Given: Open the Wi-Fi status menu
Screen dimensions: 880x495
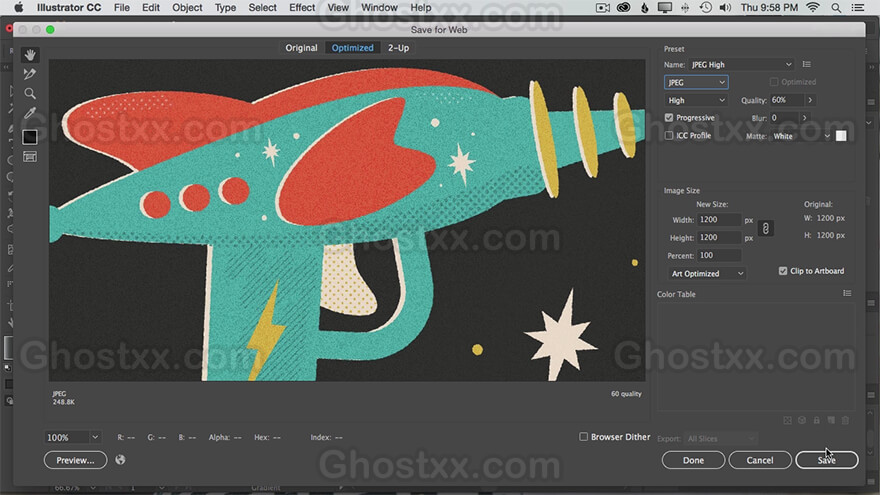Looking at the screenshot, I should (x=813, y=7).
